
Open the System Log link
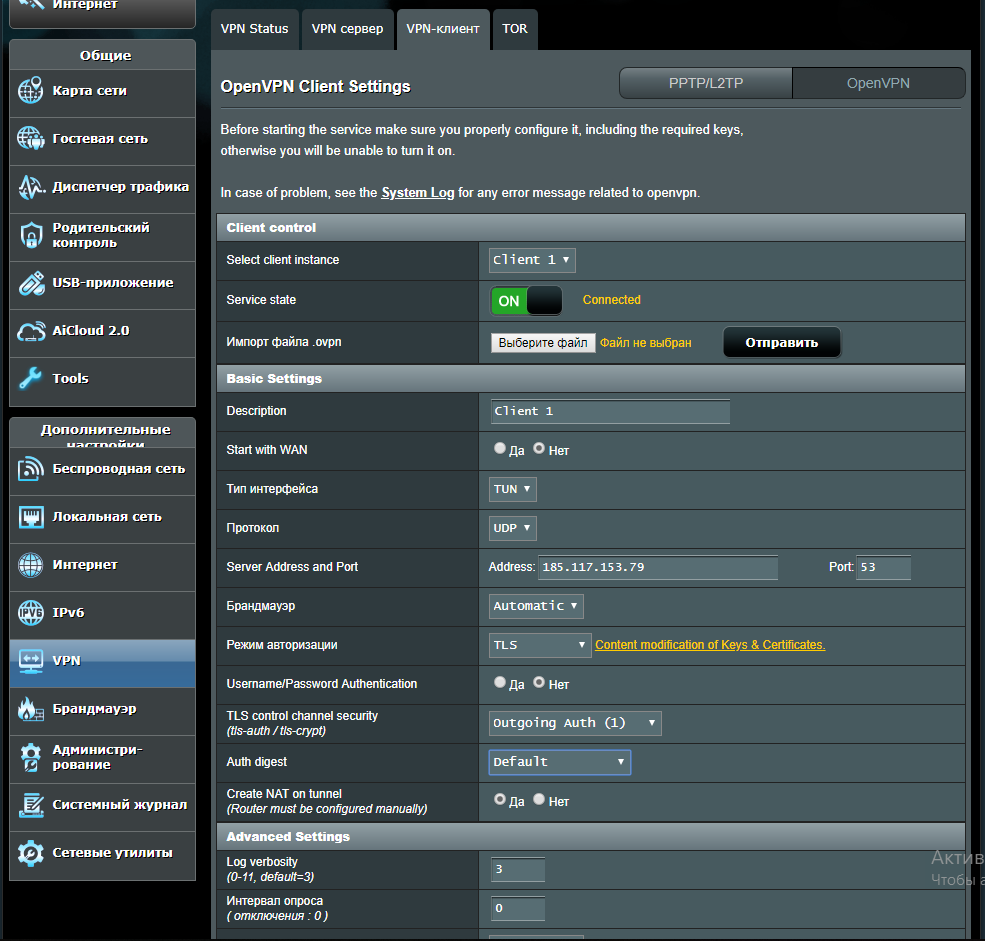coord(418,193)
